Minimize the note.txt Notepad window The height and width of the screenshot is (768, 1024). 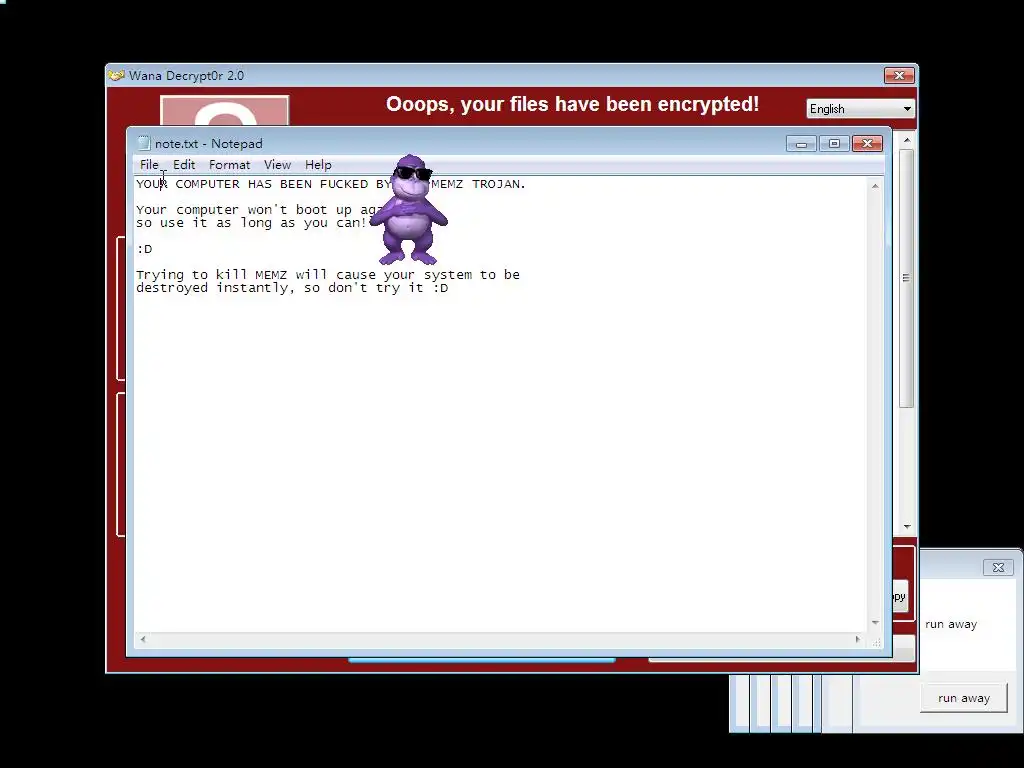coord(801,144)
